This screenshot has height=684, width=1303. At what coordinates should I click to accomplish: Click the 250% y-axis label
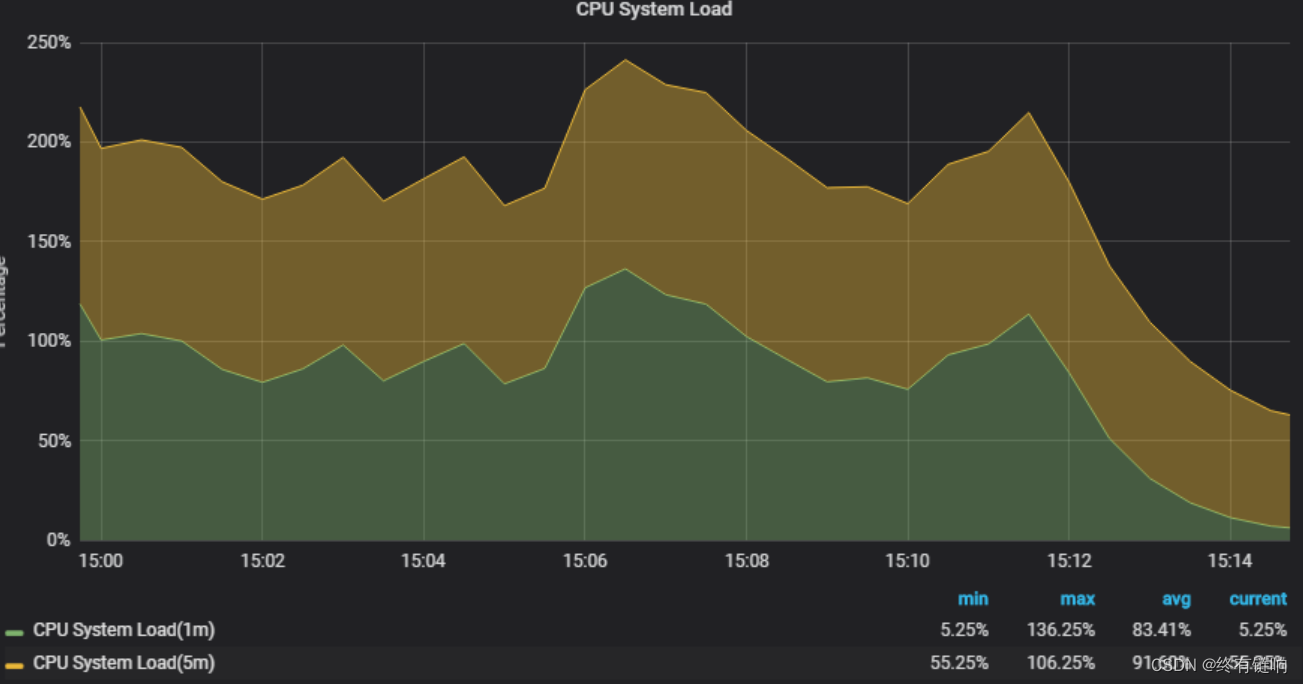coord(49,43)
